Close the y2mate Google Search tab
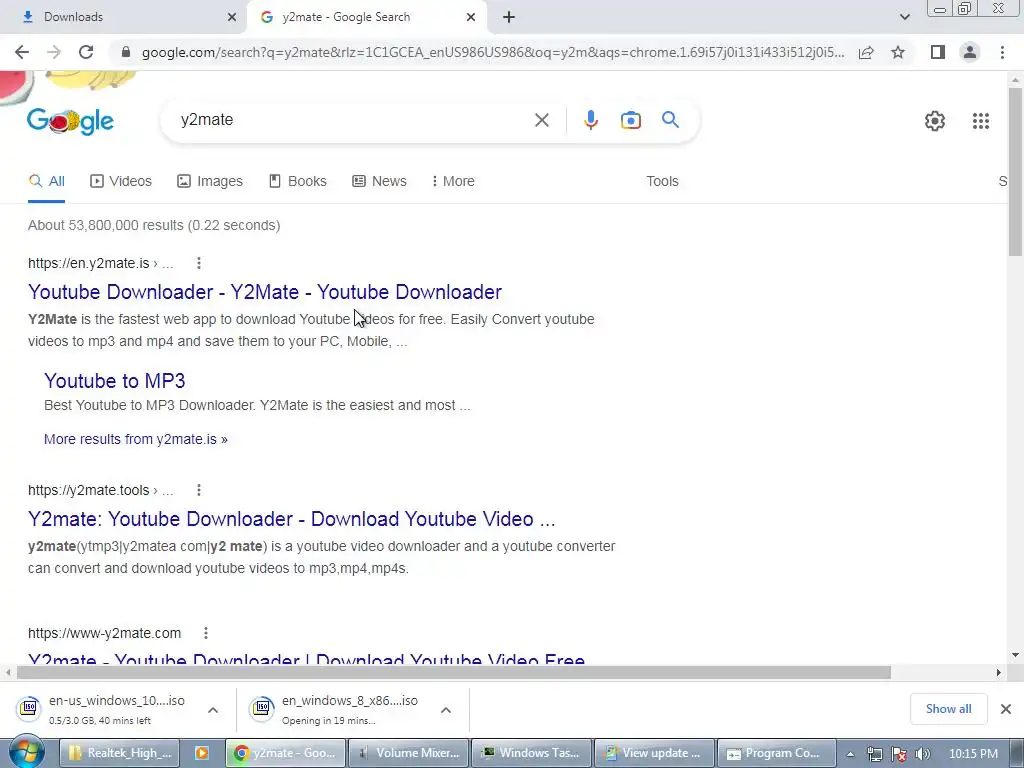This screenshot has width=1024, height=768. pyautogui.click(x=471, y=17)
